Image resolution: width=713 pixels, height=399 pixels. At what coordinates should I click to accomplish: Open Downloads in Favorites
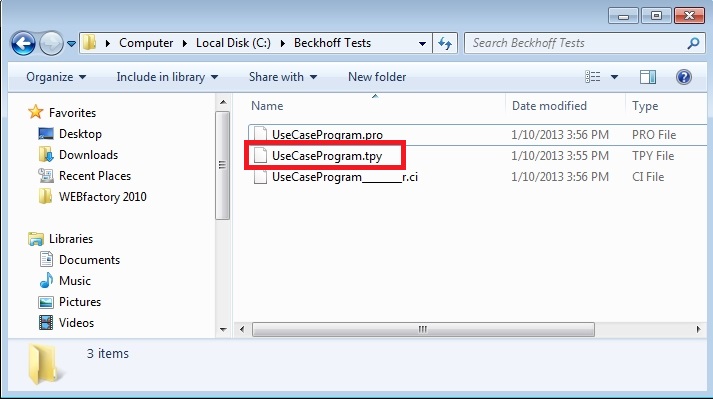(x=88, y=155)
